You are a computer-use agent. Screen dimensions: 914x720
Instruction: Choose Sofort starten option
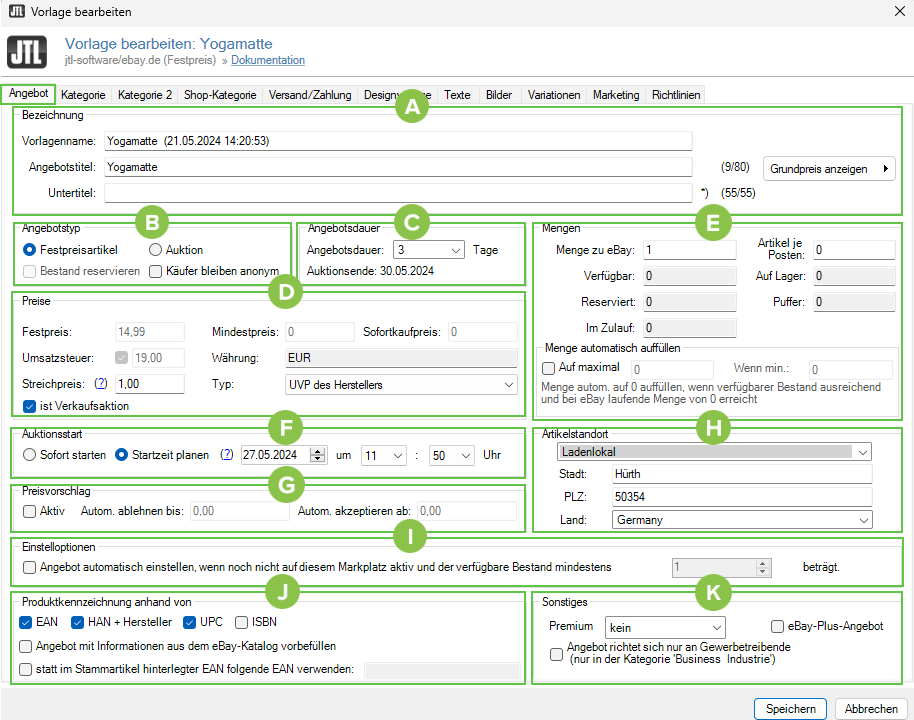(x=30, y=455)
